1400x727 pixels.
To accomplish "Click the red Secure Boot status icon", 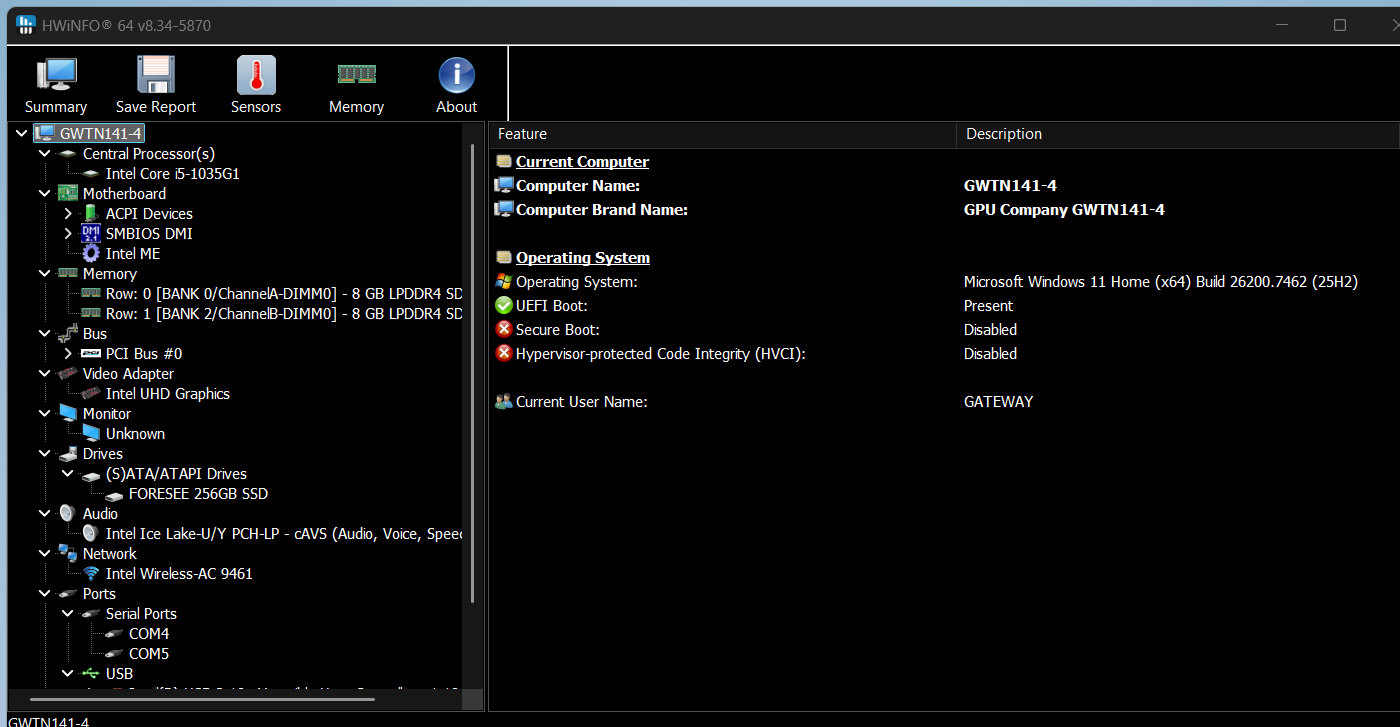I will (x=504, y=329).
